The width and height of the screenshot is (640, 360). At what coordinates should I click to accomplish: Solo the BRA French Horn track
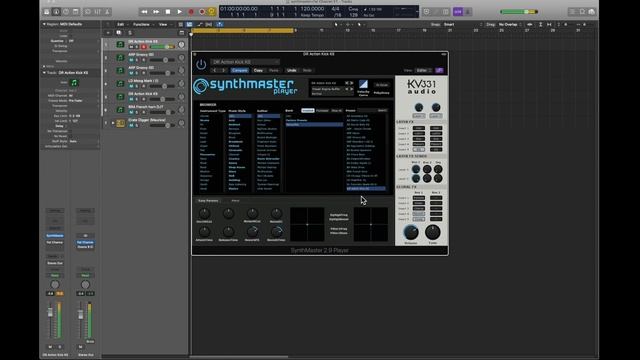pos(137,112)
